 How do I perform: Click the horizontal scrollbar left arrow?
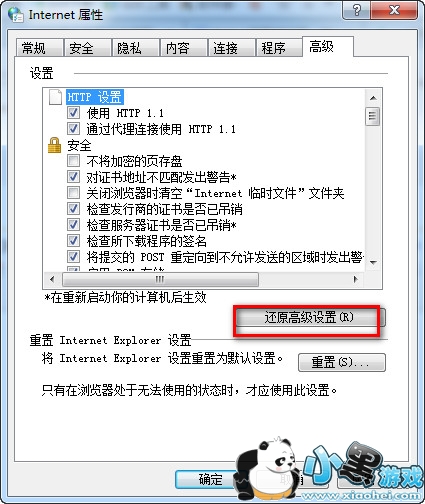(x=52, y=279)
